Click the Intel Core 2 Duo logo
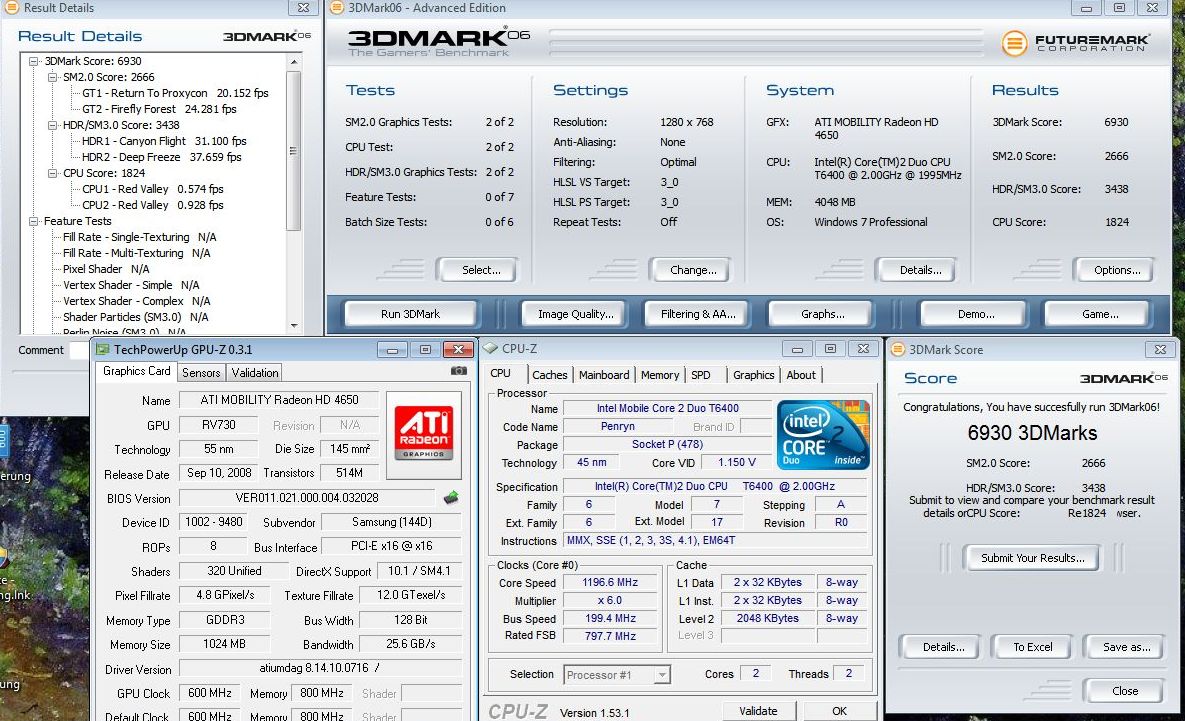The height and width of the screenshot is (721, 1185). [x=823, y=435]
